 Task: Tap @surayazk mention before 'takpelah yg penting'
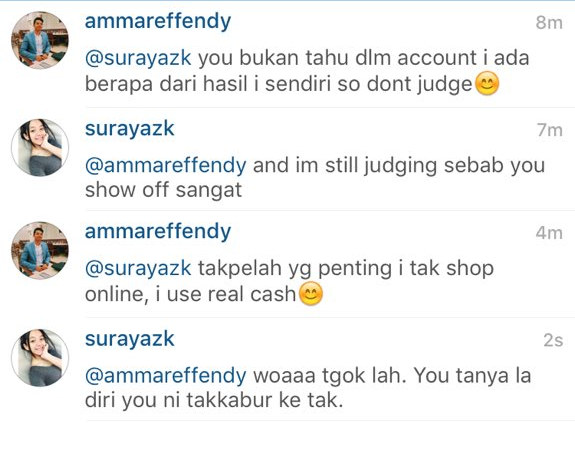click(138, 269)
